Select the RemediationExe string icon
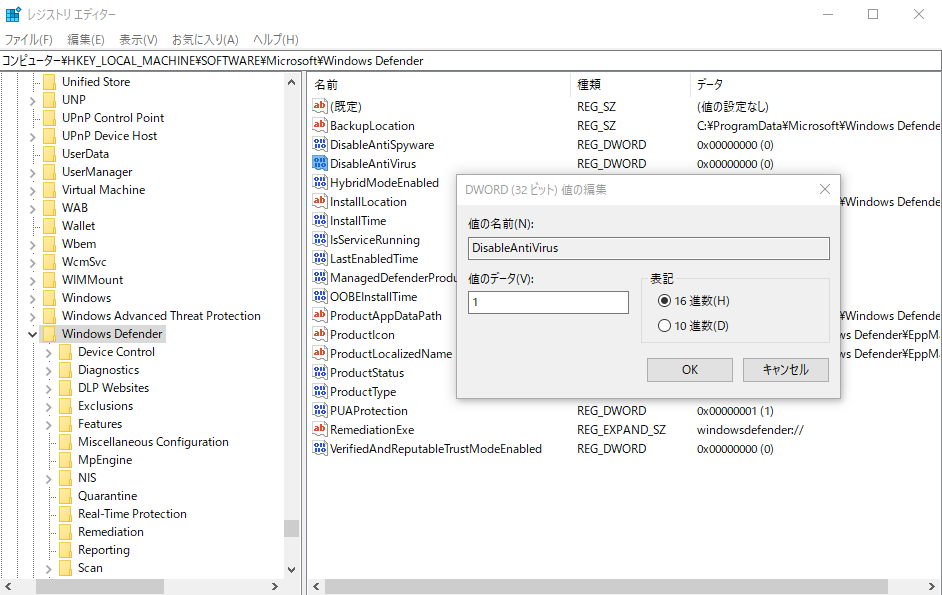 [x=320, y=430]
